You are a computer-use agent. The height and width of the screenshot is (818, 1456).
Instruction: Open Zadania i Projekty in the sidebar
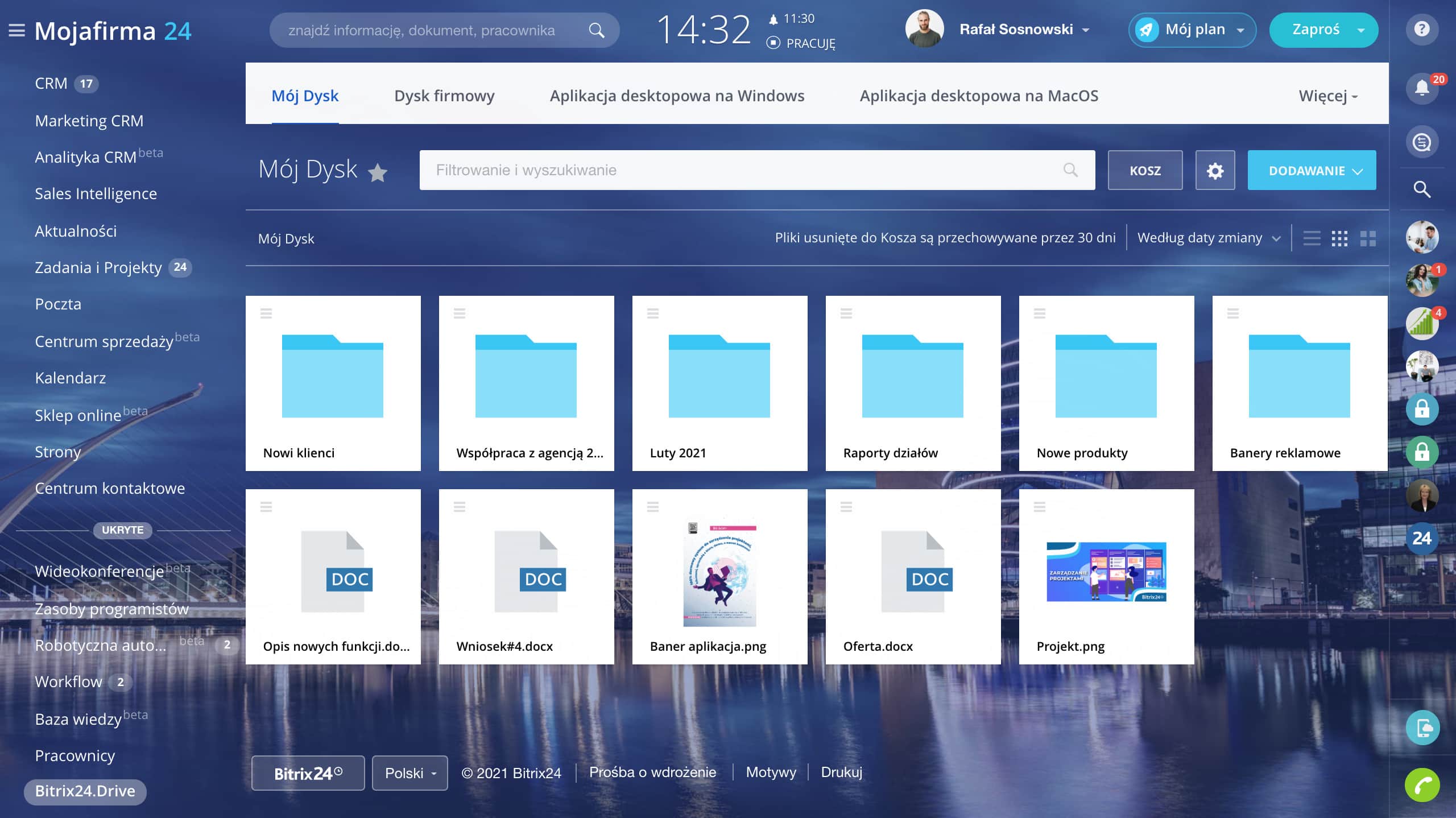98,267
